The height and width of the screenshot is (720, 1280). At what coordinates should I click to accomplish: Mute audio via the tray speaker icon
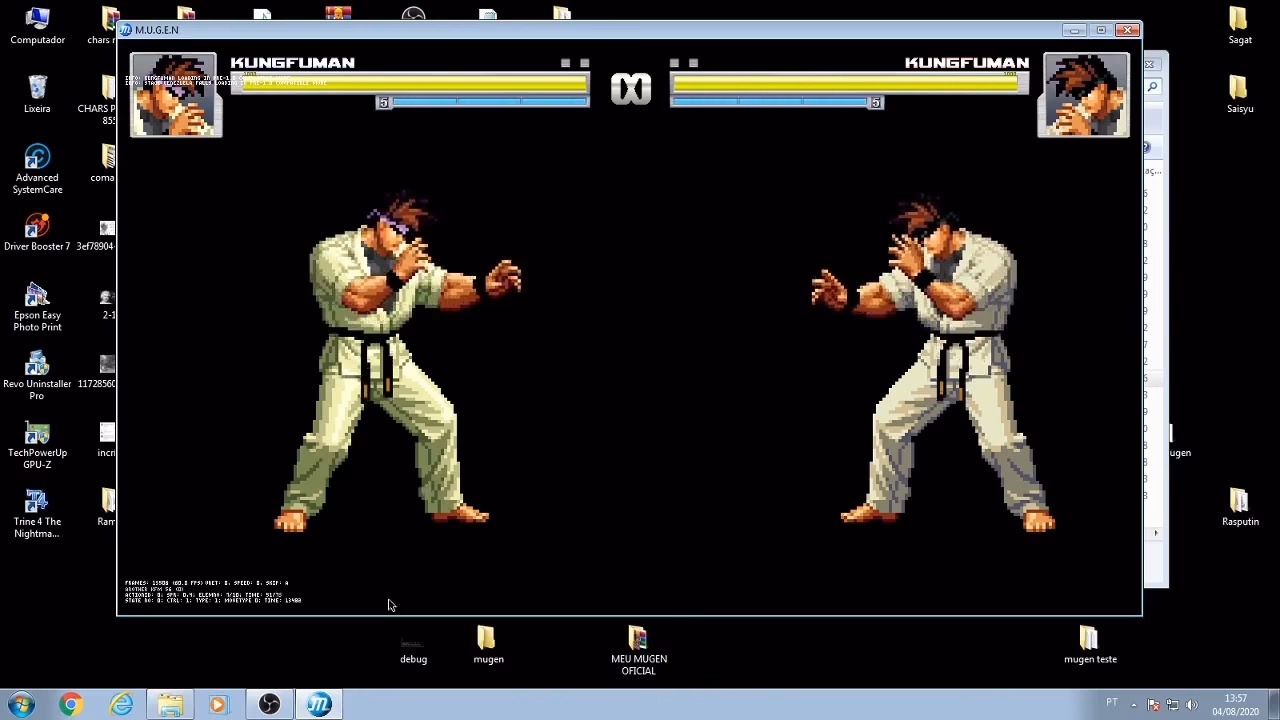point(1192,704)
